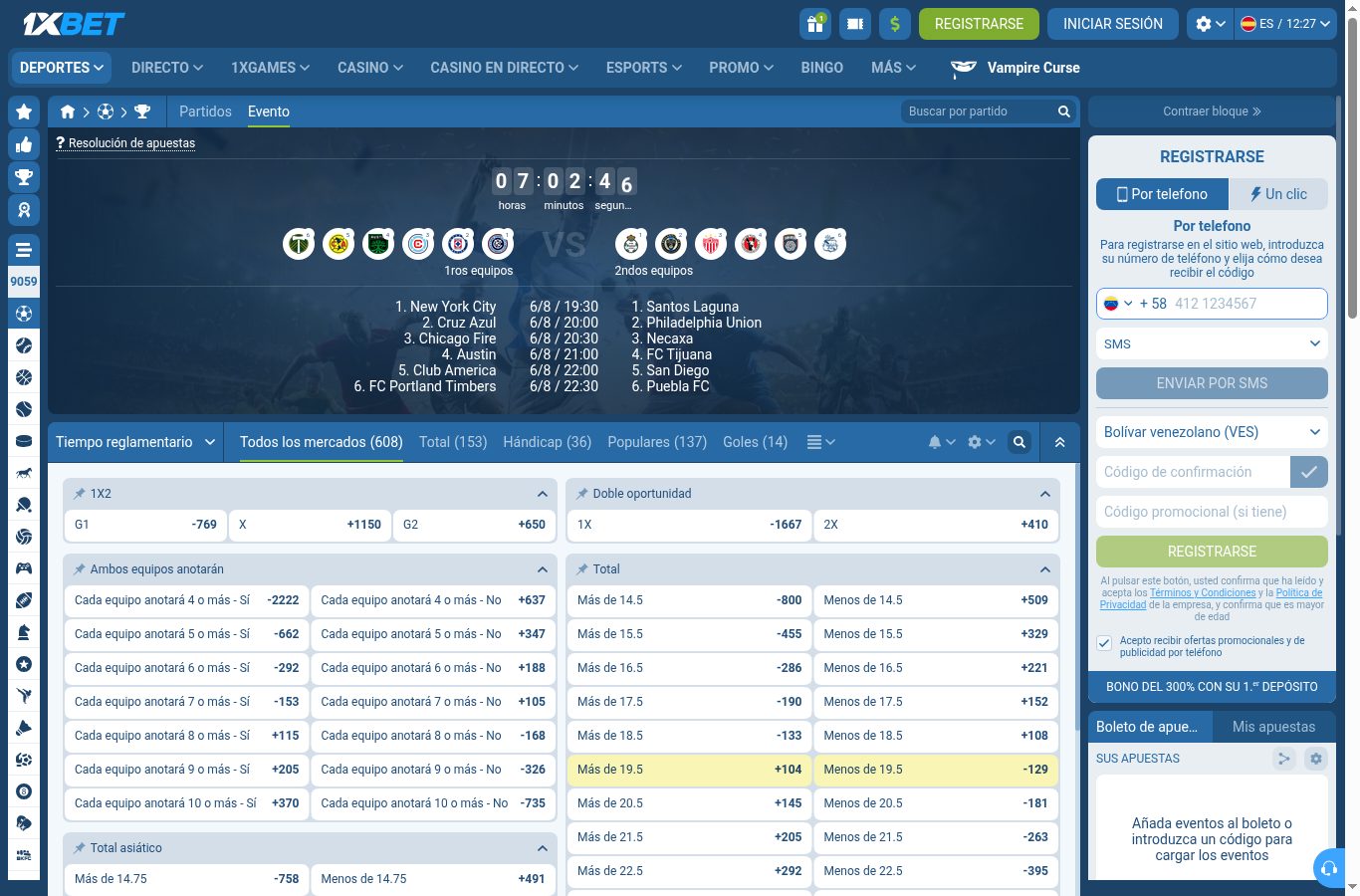The height and width of the screenshot is (896, 1360).
Task: Click the search magnifier in match search box
Action: point(1064,112)
